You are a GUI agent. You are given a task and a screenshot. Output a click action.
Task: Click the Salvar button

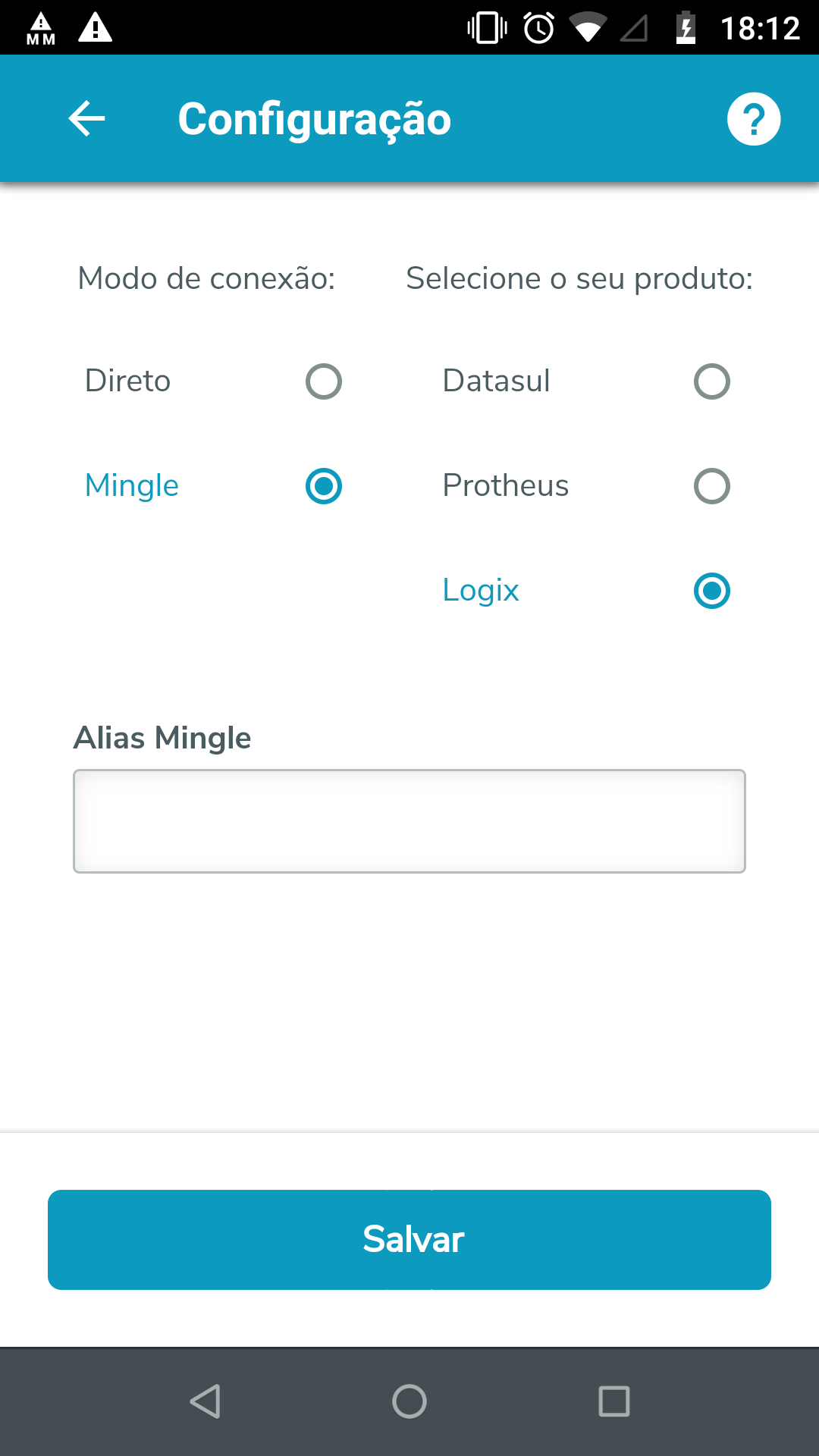point(409,1239)
